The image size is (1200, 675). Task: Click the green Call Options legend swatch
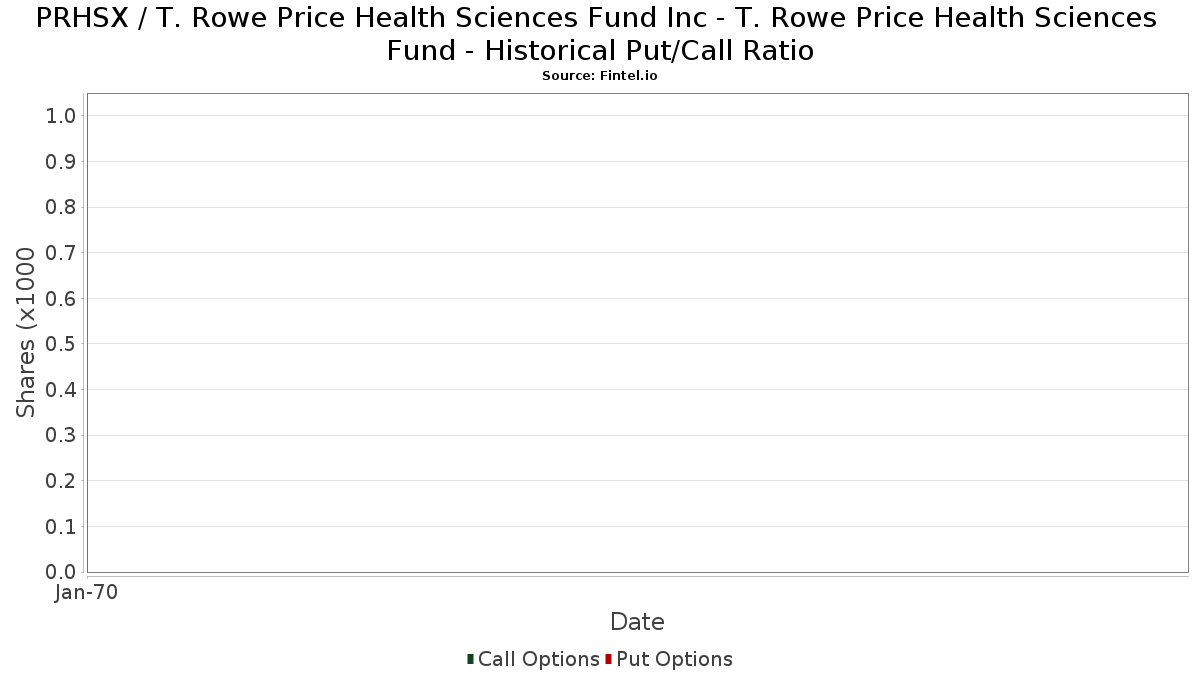[x=470, y=659]
